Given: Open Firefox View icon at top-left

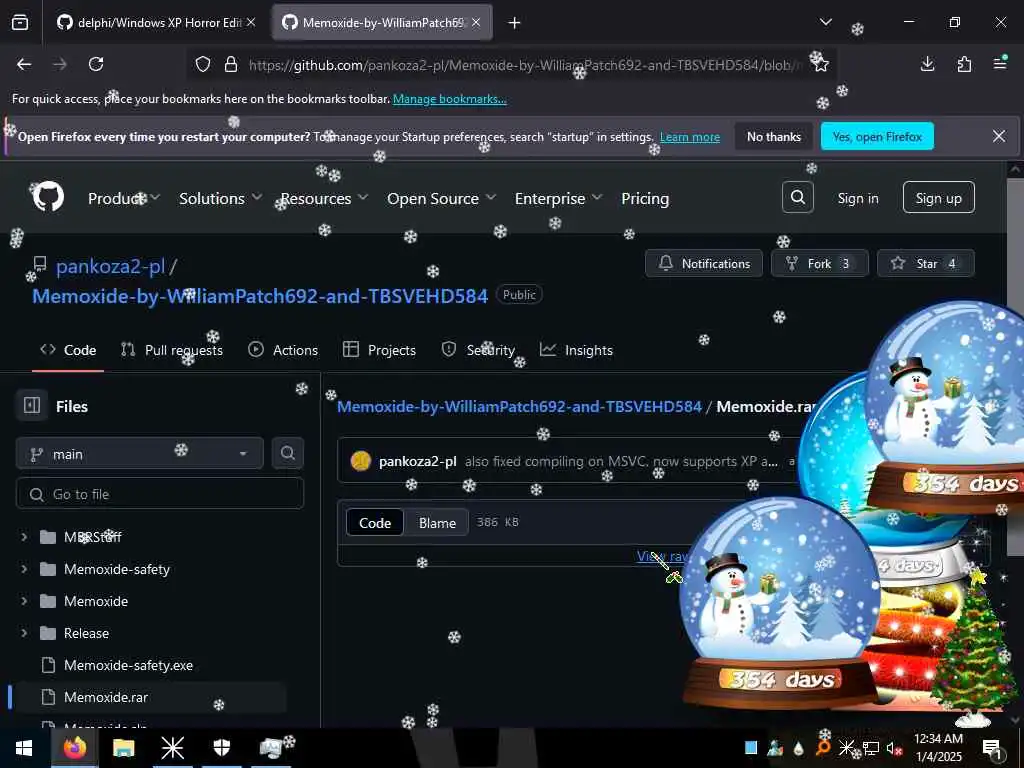Looking at the screenshot, I should [20, 23].
